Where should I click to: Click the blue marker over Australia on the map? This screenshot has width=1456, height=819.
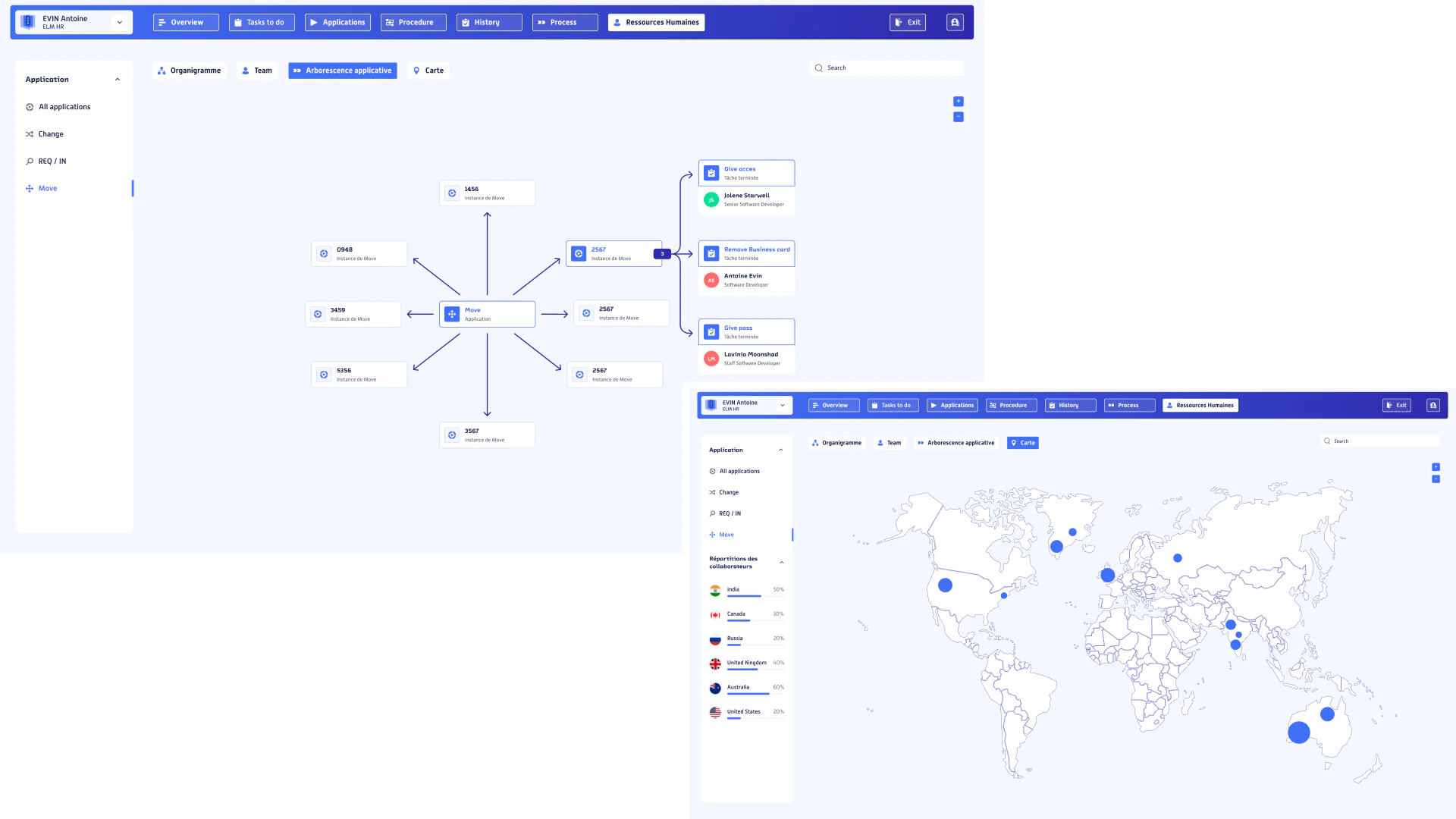click(1298, 733)
